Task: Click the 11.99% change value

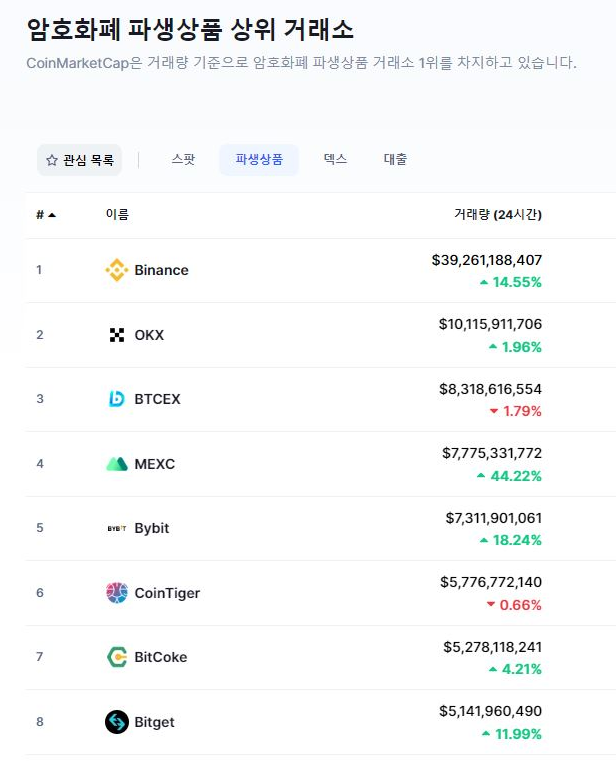Action: (518, 734)
